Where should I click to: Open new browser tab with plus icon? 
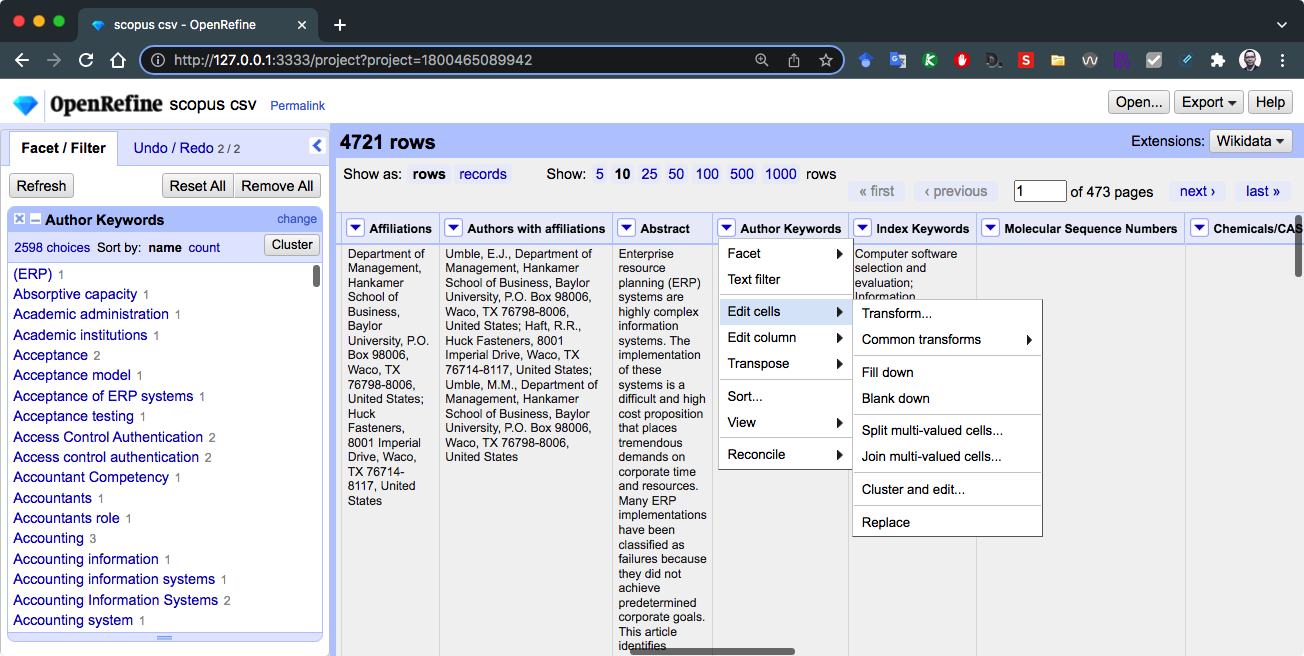pos(340,24)
